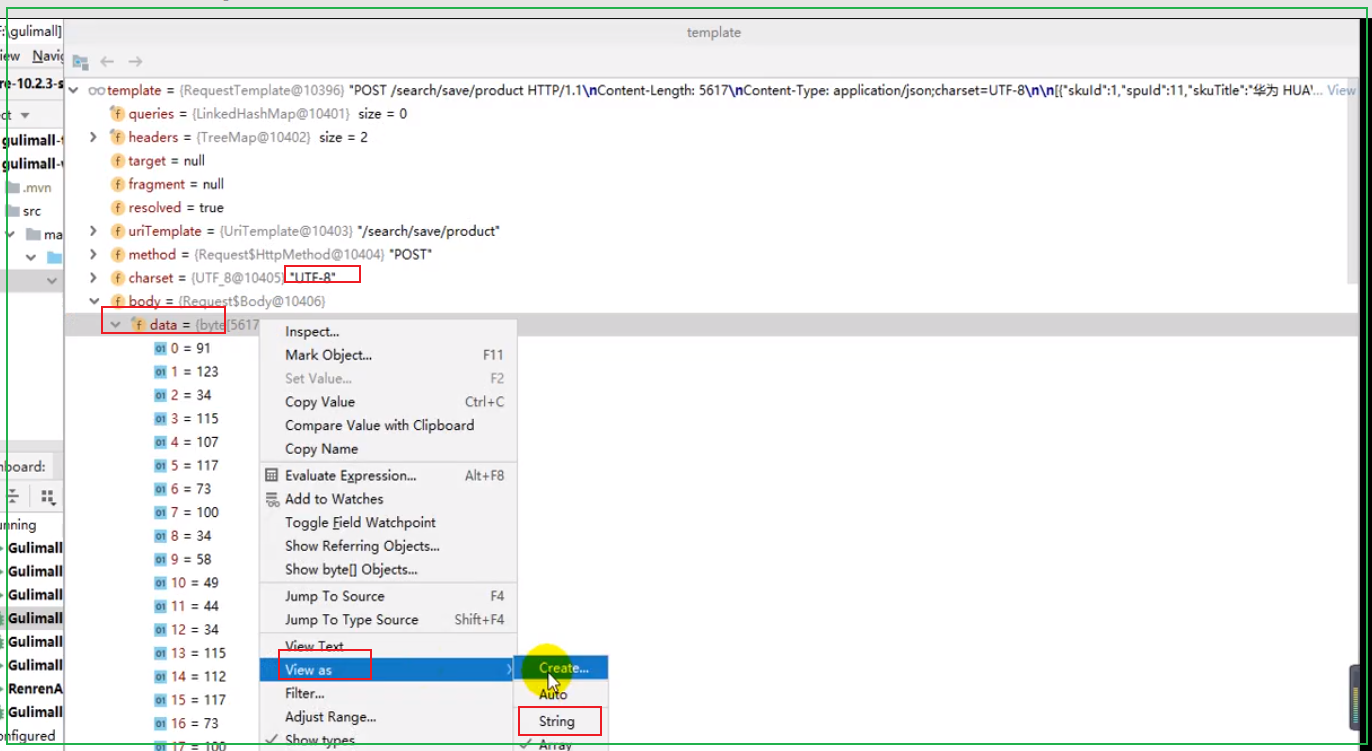Select Toggle Field Watchpoint
1372x751 pixels.
(388, 523)
